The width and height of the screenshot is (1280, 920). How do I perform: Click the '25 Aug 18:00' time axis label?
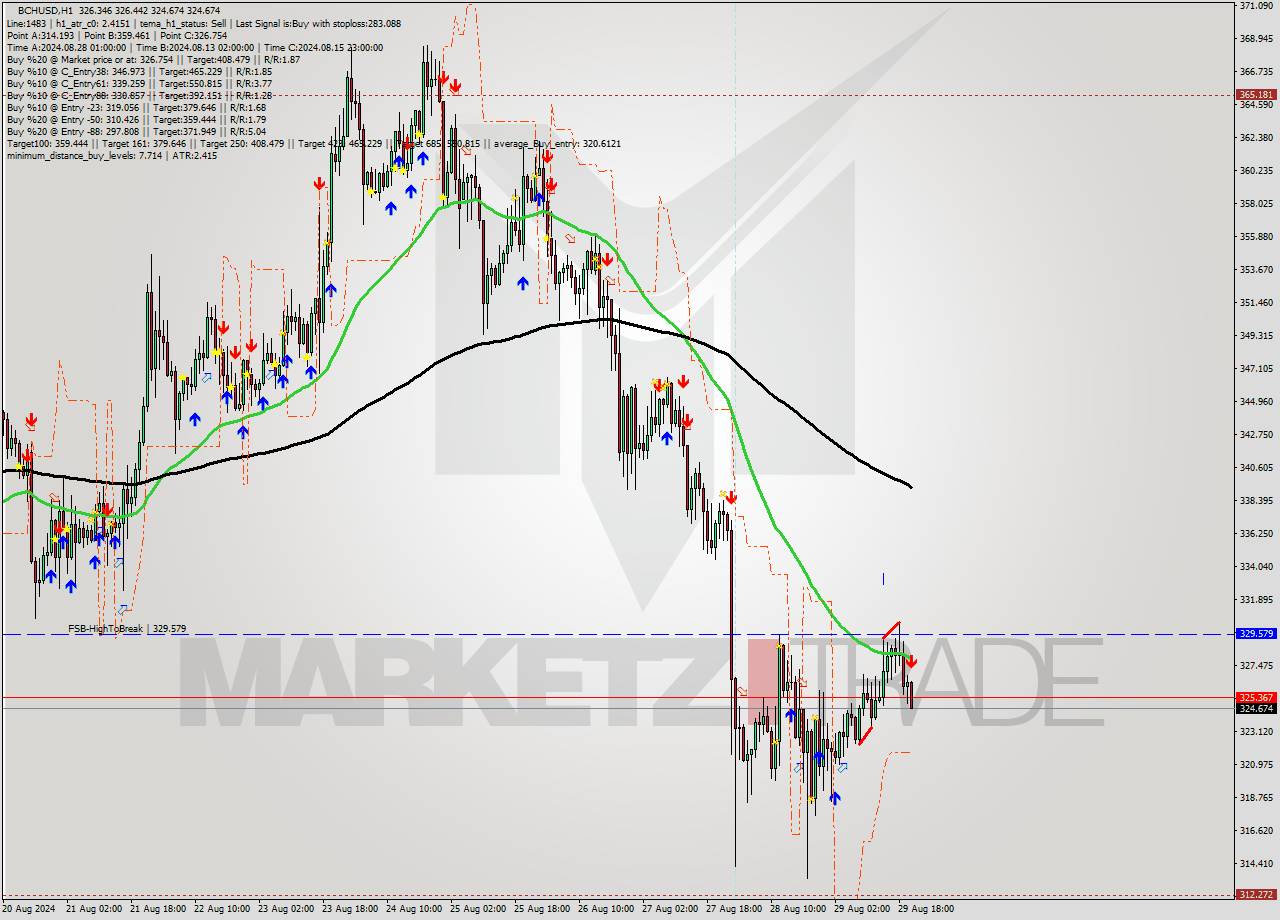541,909
